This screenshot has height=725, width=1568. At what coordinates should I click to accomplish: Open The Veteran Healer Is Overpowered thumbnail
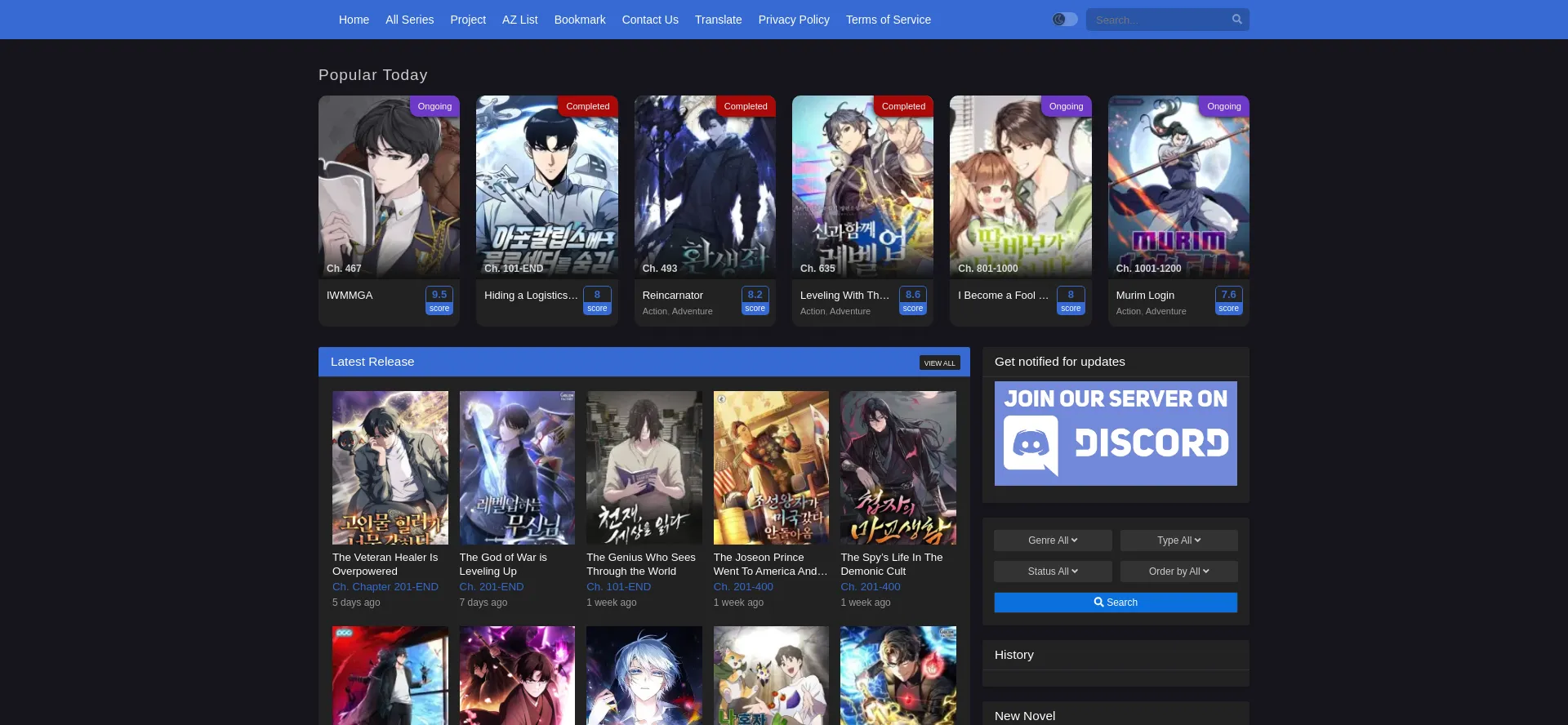(390, 468)
